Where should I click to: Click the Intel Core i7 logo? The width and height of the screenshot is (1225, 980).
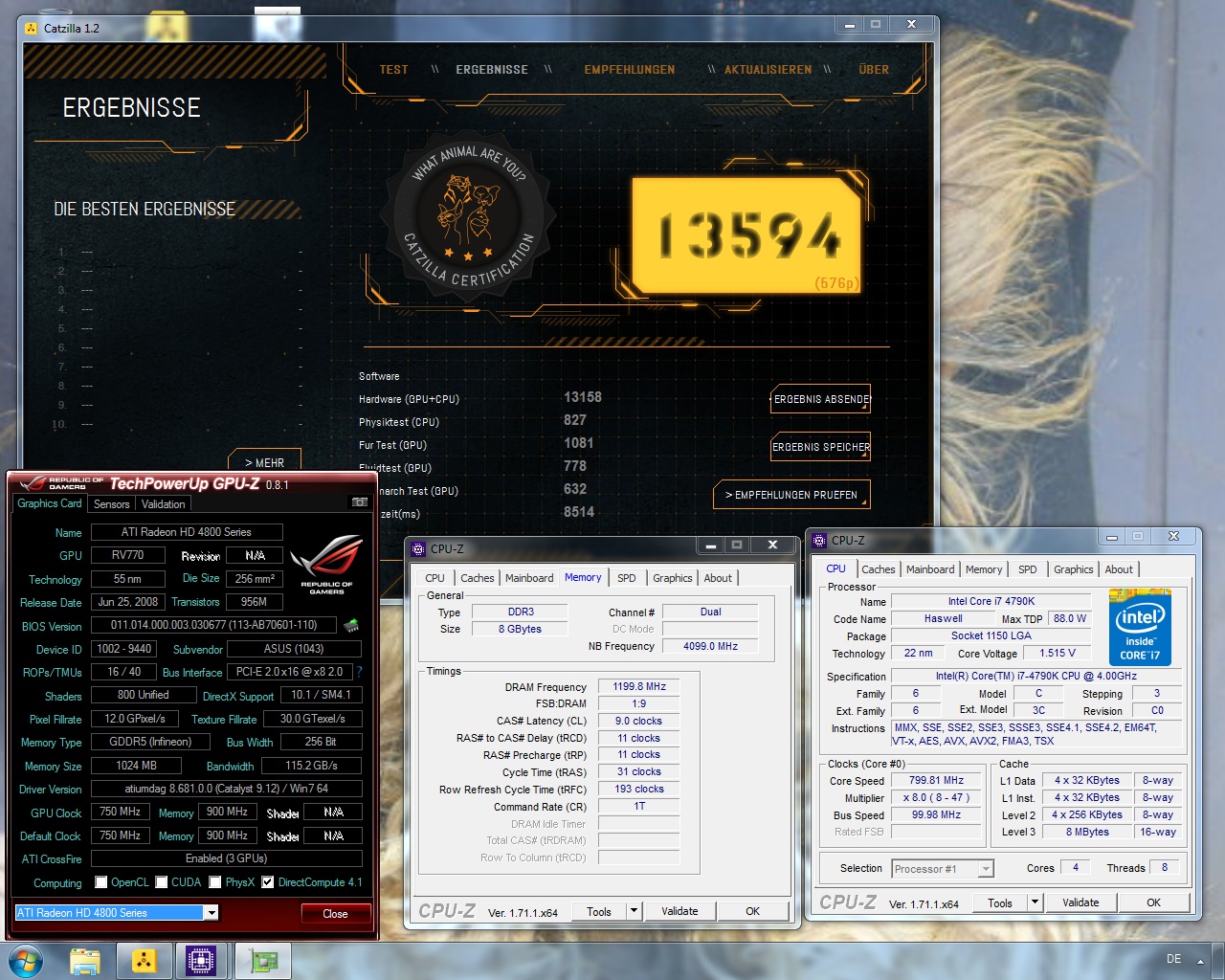point(1140,628)
